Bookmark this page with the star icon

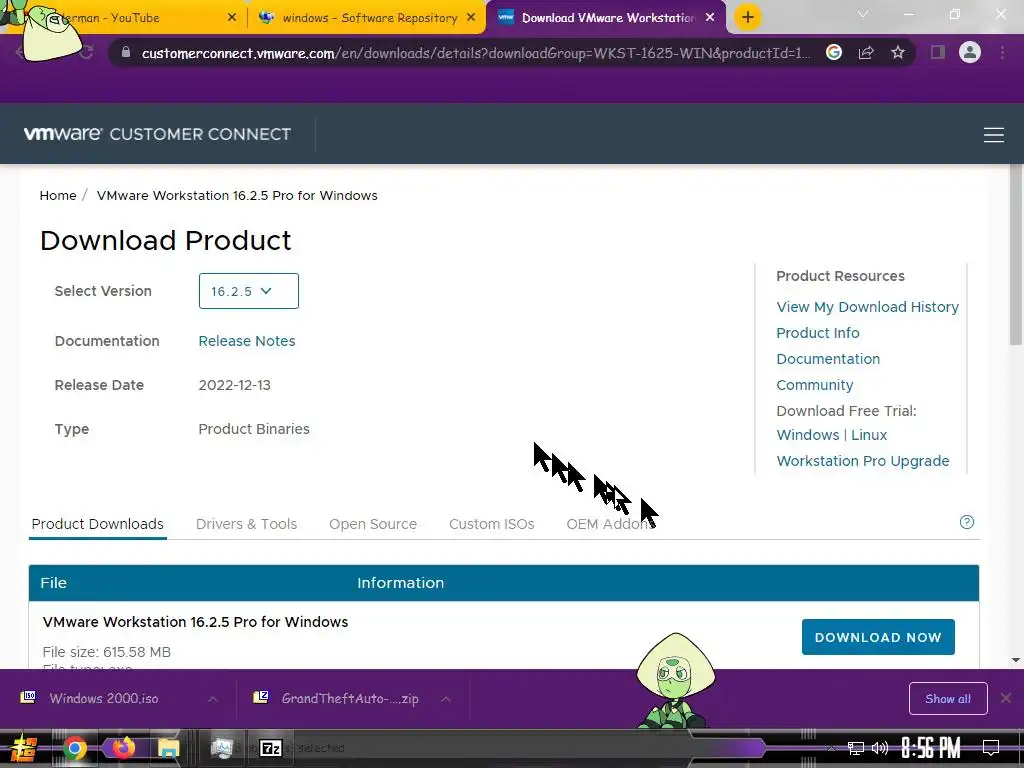pos(898,52)
